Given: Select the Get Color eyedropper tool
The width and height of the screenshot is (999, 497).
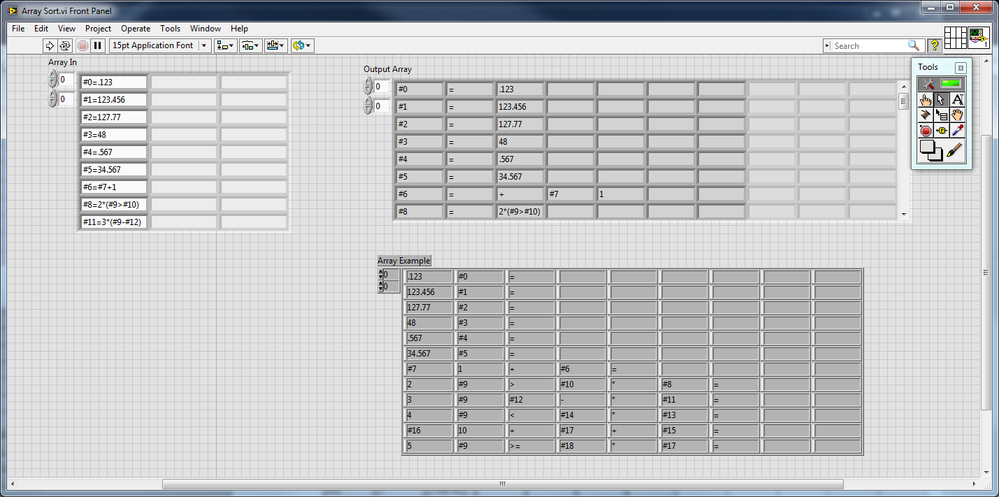Looking at the screenshot, I should (x=958, y=131).
